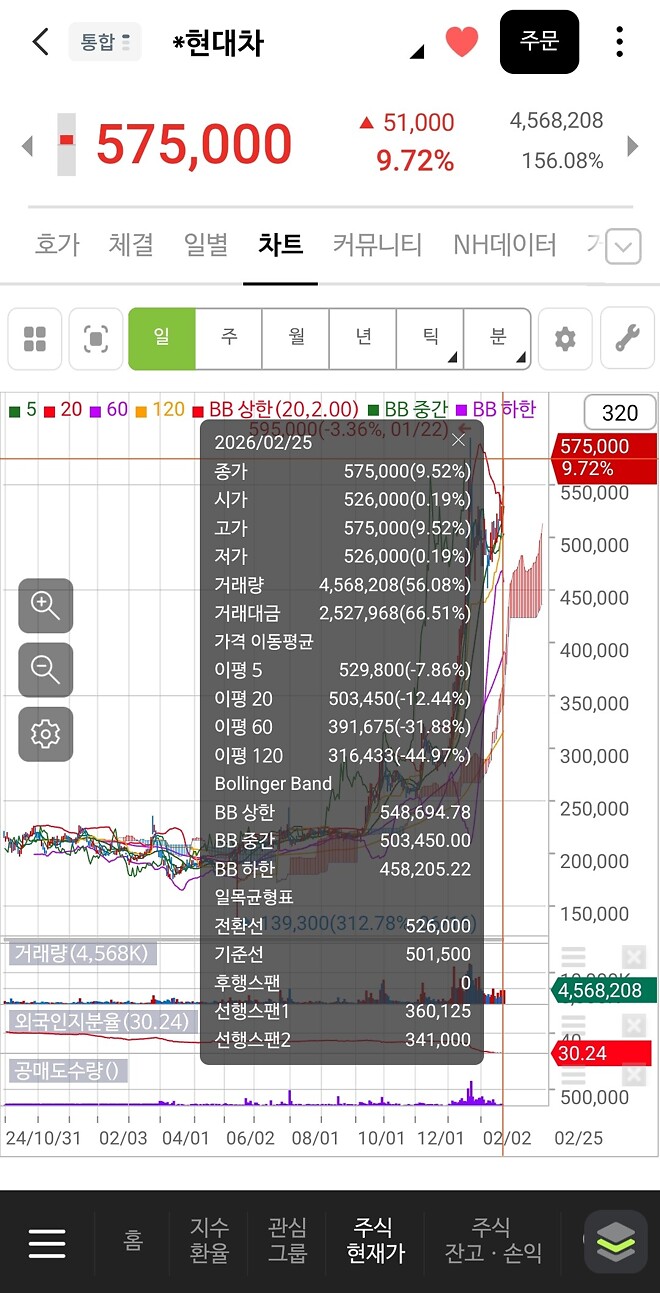Toggle the red heart favorite icon
Viewport: 660px width, 1293px height.
pyautogui.click(x=462, y=42)
